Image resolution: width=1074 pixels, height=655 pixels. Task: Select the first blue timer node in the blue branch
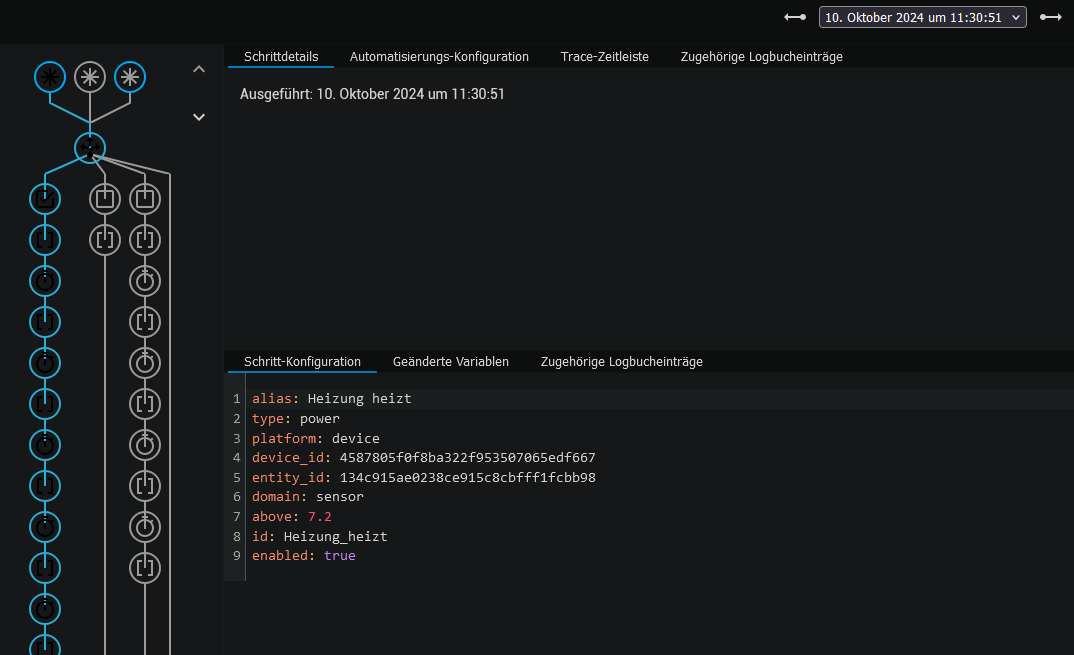[x=45, y=281]
